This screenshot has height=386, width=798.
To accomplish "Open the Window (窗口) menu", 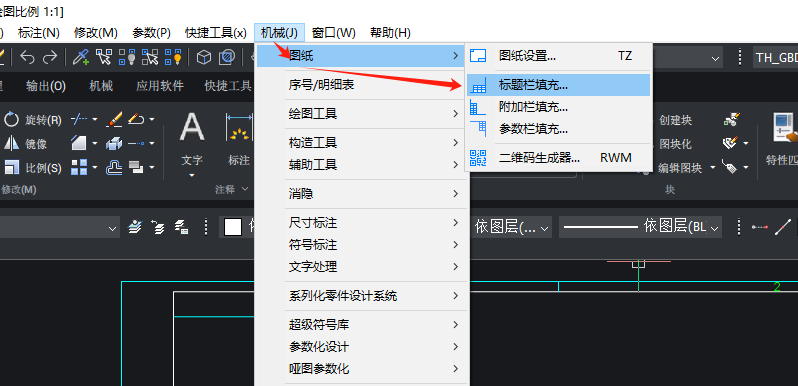I will [x=334, y=33].
